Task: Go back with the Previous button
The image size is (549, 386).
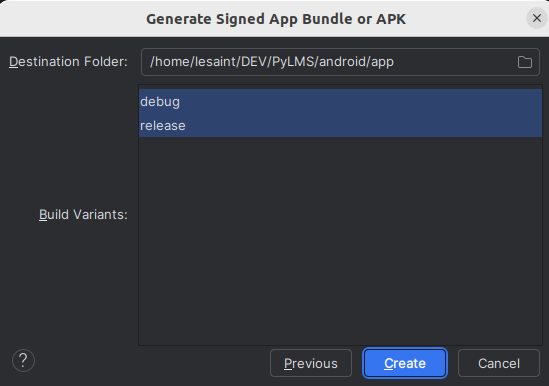Action: click(311, 363)
